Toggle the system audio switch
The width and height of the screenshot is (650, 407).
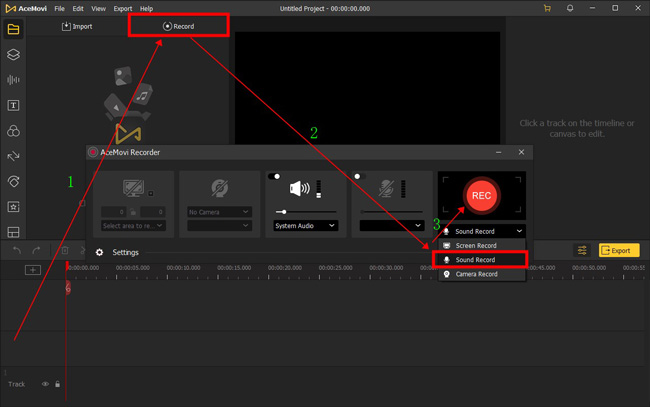(274, 176)
